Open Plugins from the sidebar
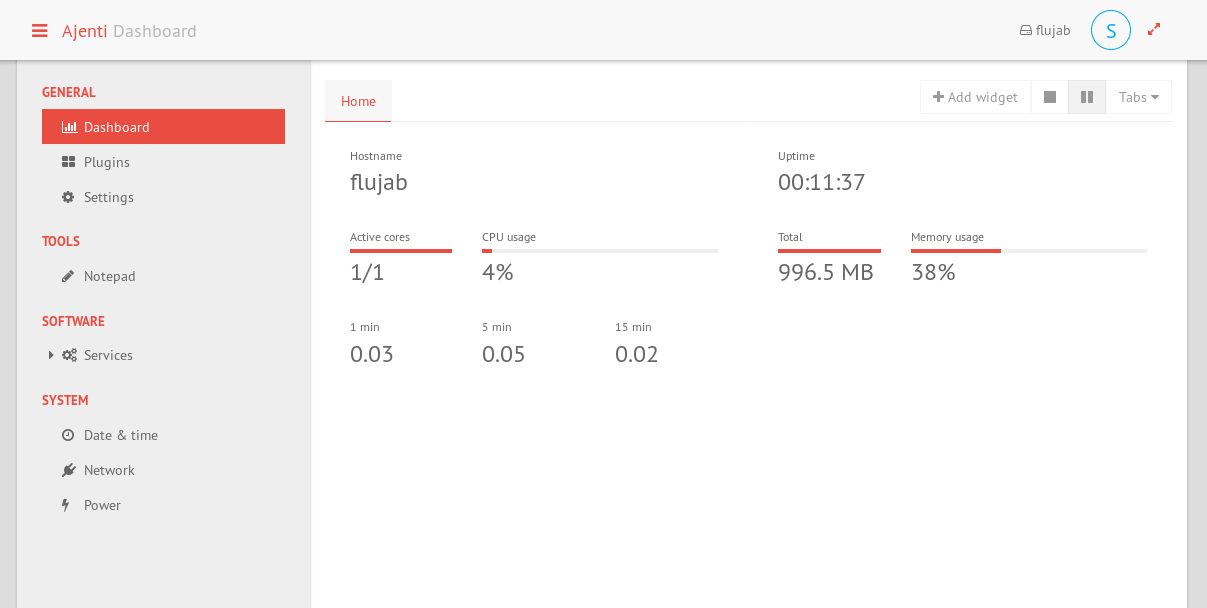The image size is (1207, 608). click(106, 162)
